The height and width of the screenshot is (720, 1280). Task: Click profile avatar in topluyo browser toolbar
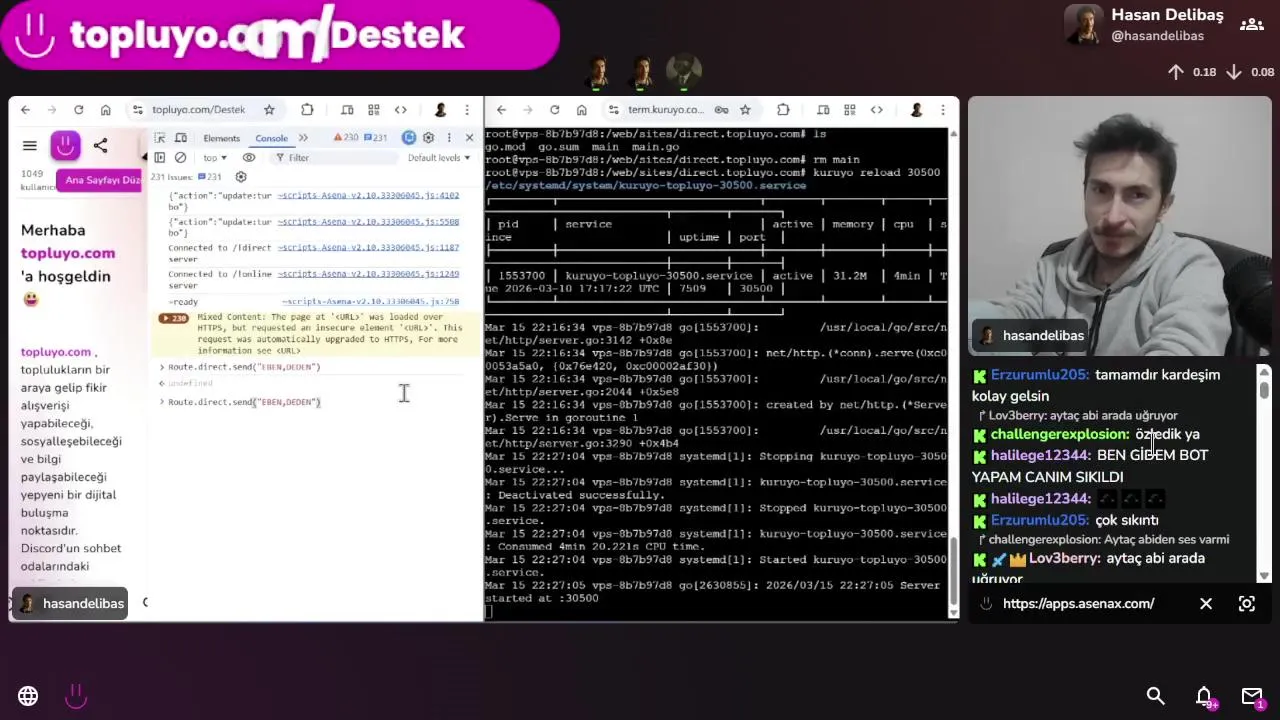(440, 110)
